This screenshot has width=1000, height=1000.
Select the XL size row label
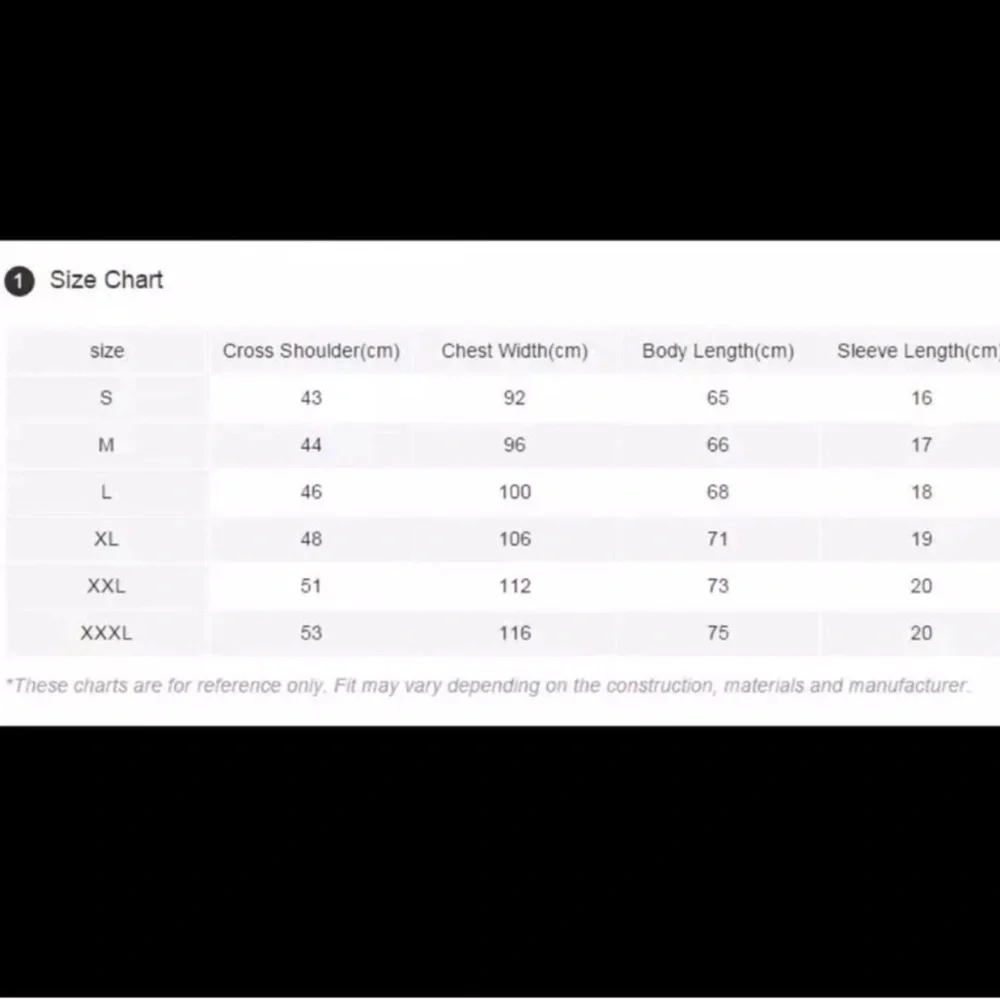pos(107,539)
